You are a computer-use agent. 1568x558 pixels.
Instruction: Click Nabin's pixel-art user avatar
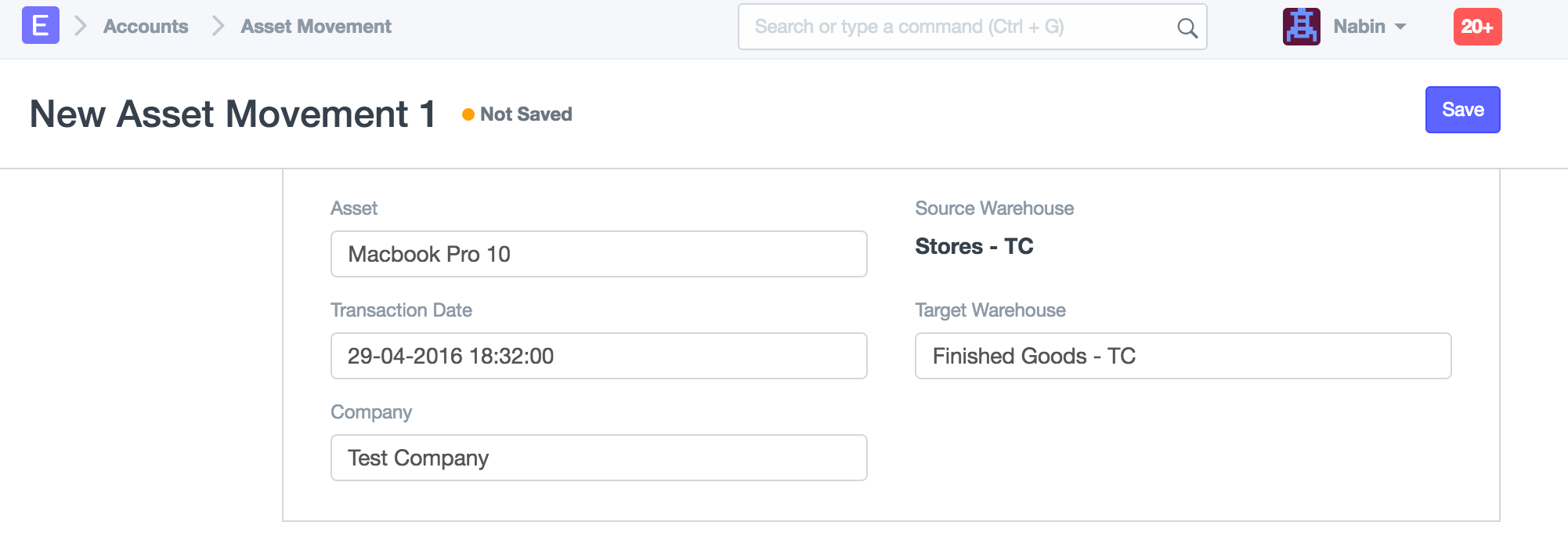point(1301,27)
